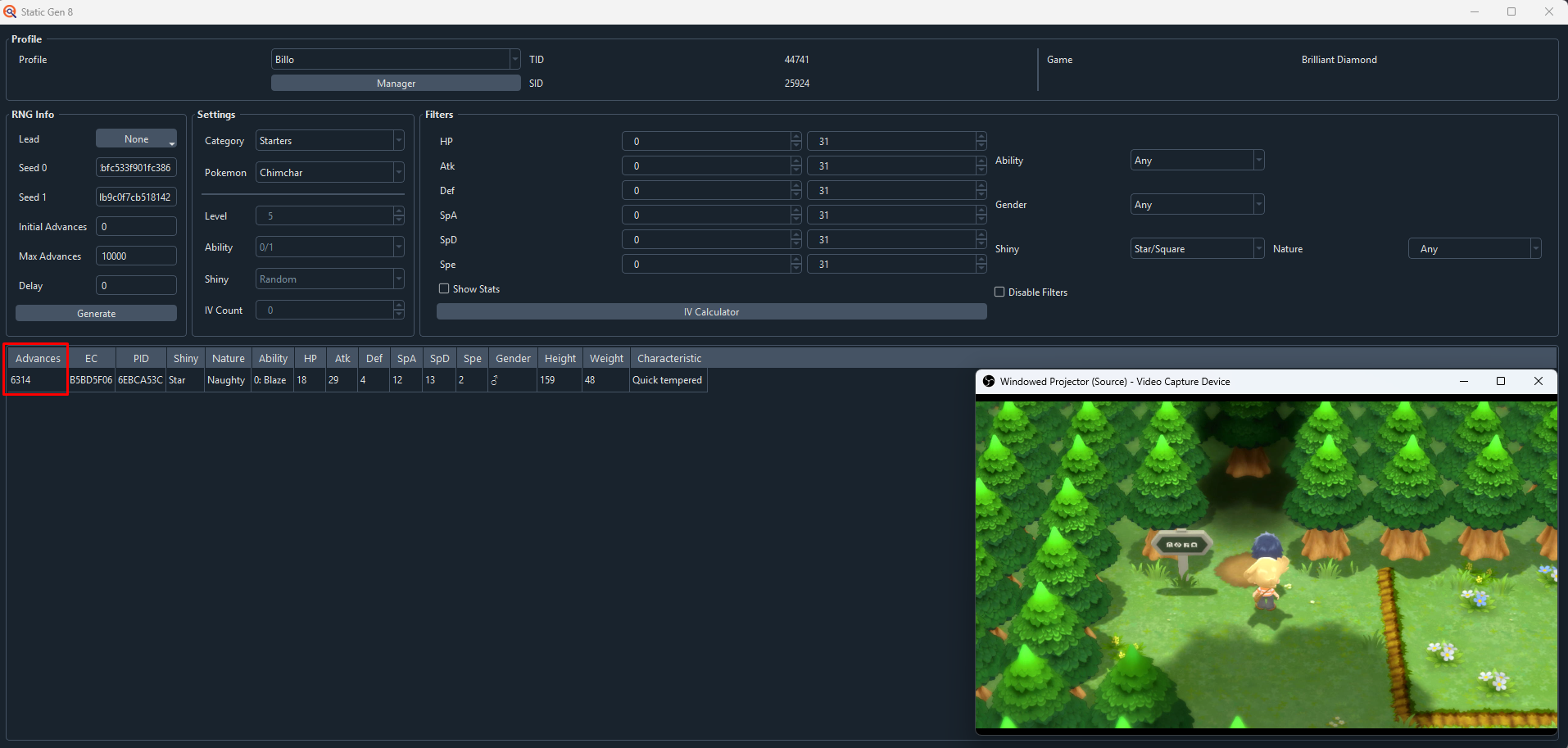Focus the Initial Advances input field

[x=136, y=226]
